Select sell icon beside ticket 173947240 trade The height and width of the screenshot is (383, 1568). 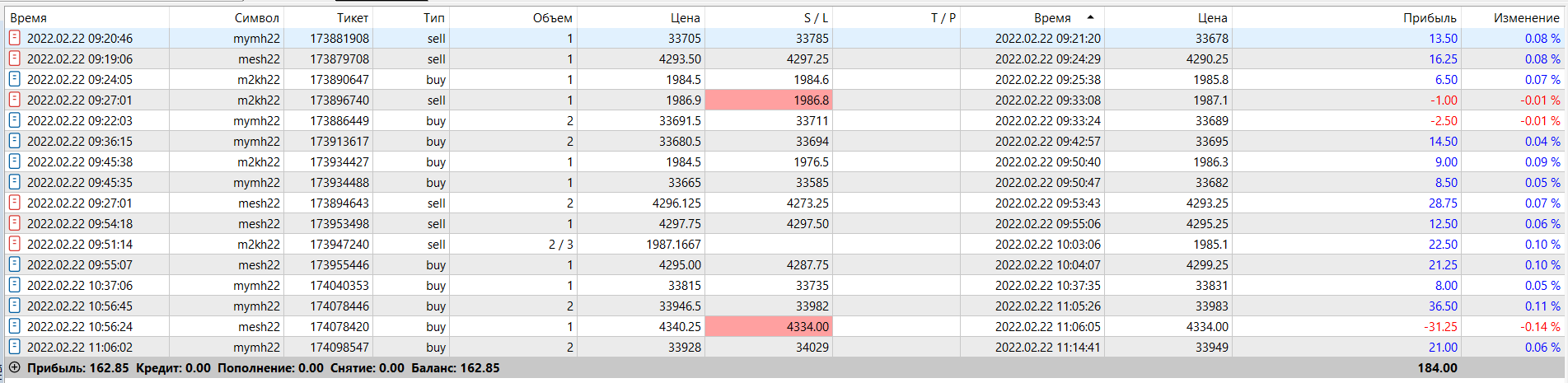(14, 244)
